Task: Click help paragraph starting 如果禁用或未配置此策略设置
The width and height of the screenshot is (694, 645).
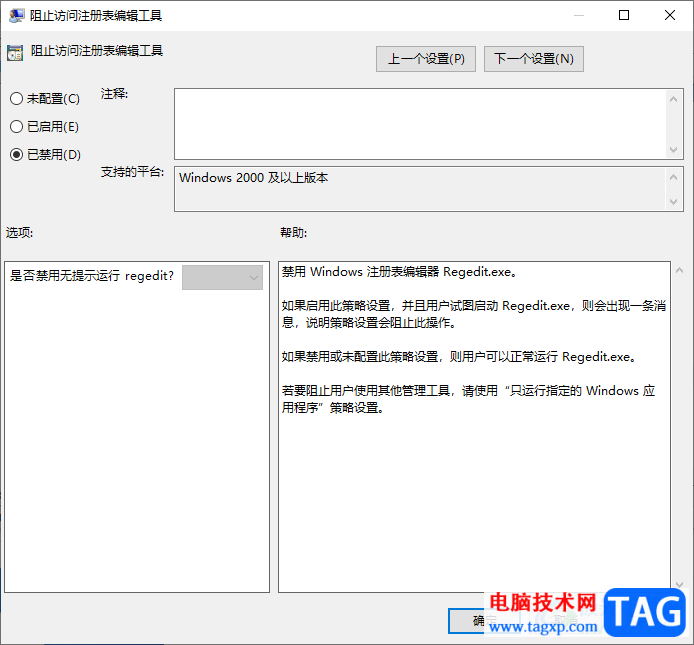Action: [459, 357]
